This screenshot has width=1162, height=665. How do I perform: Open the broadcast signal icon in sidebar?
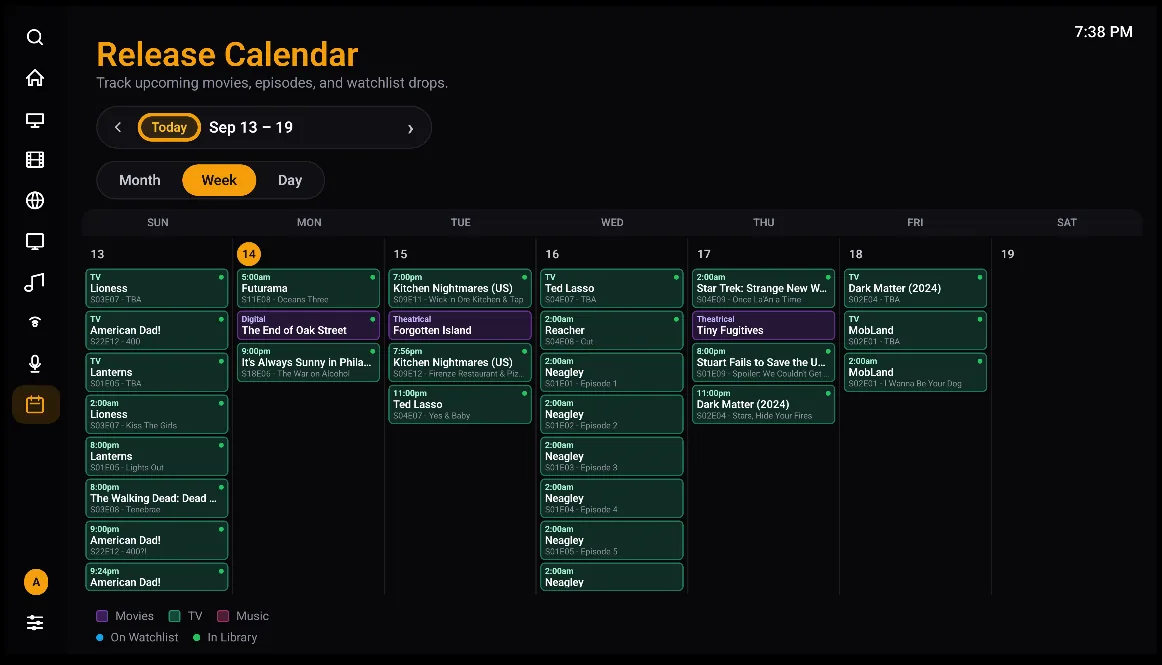click(35, 322)
